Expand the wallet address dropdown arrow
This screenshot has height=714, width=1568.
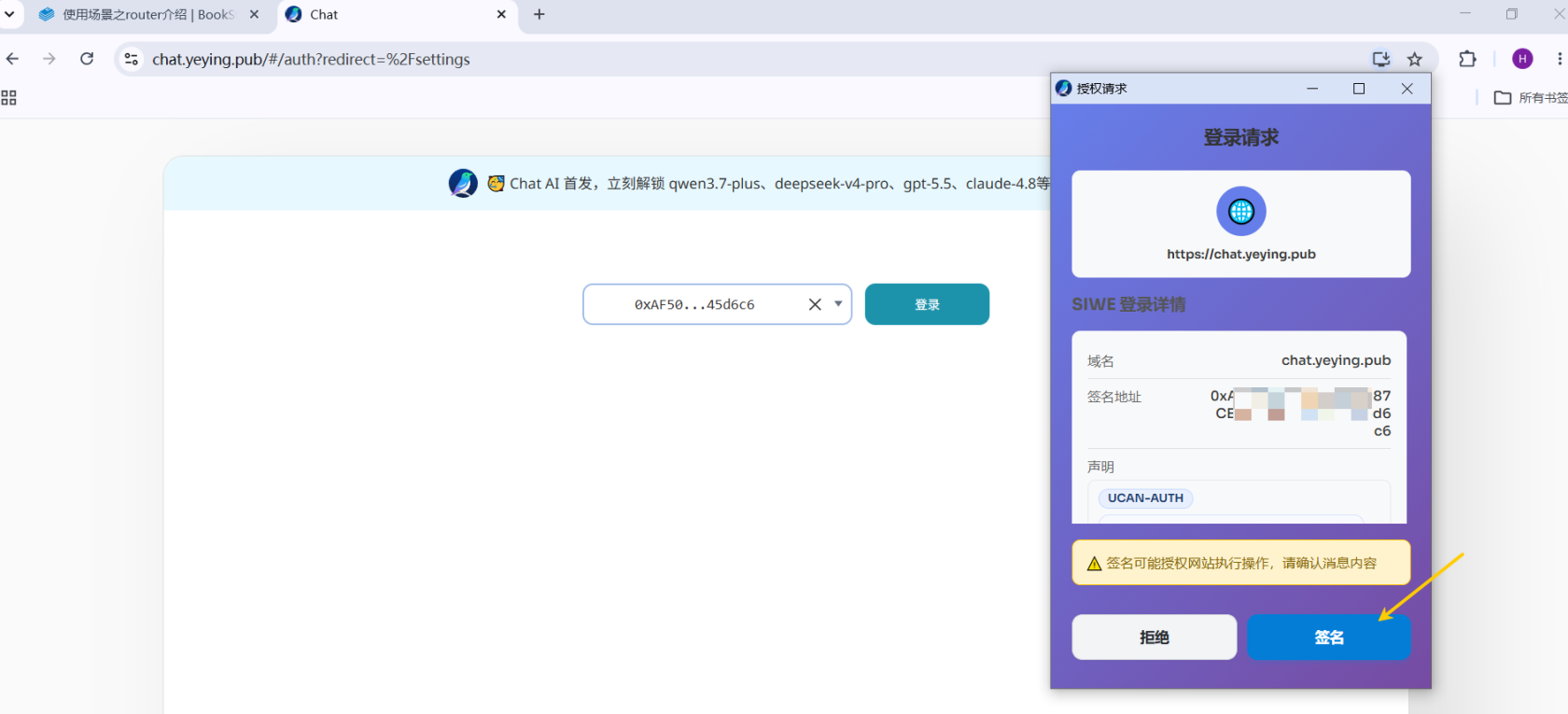click(838, 303)
